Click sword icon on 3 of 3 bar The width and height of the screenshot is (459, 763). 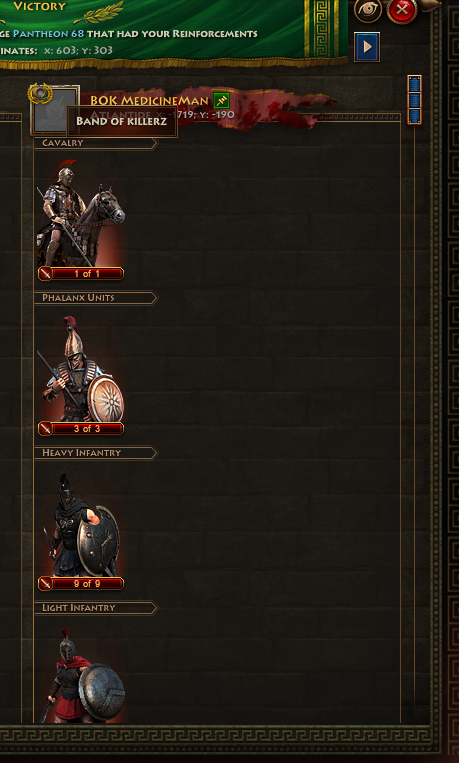pyautogui.click(x=45, y=428)
